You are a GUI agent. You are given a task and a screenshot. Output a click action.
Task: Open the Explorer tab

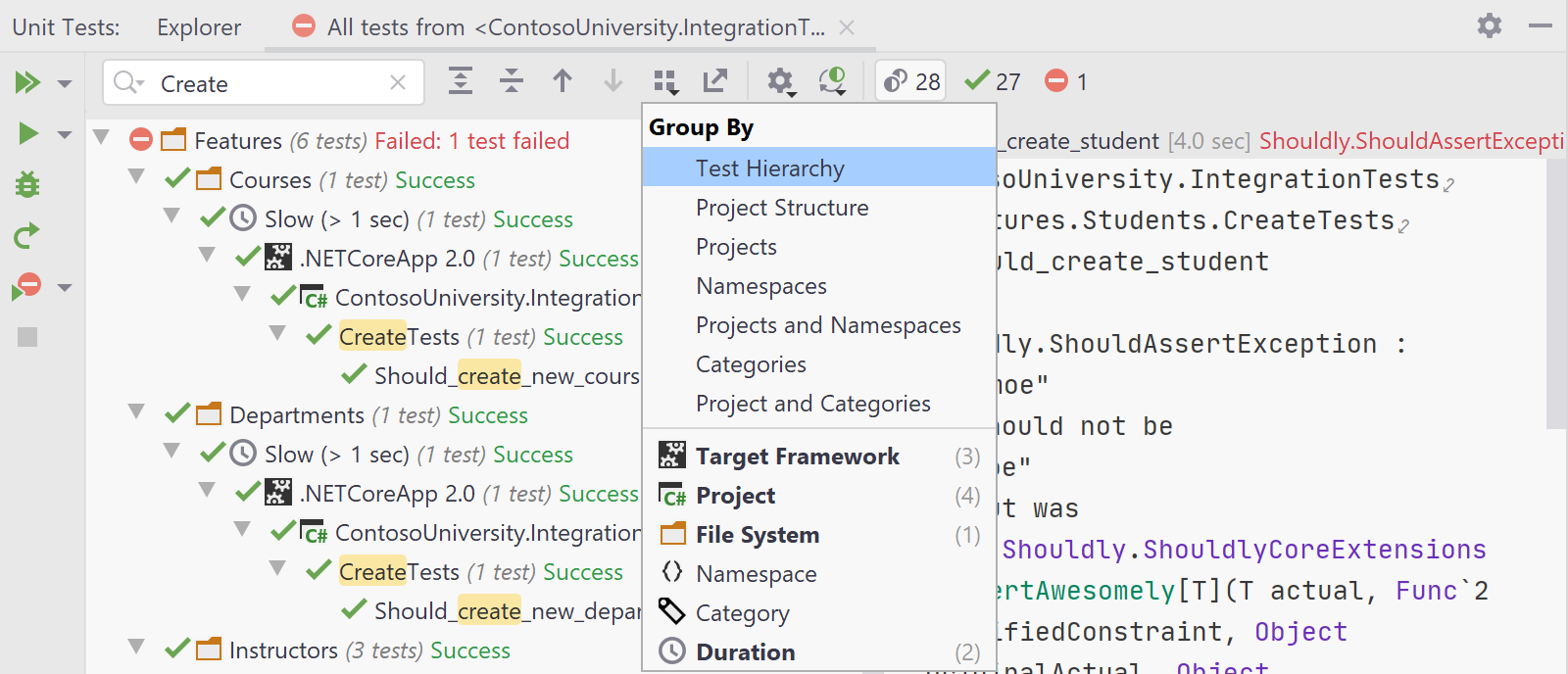point(199,27)
